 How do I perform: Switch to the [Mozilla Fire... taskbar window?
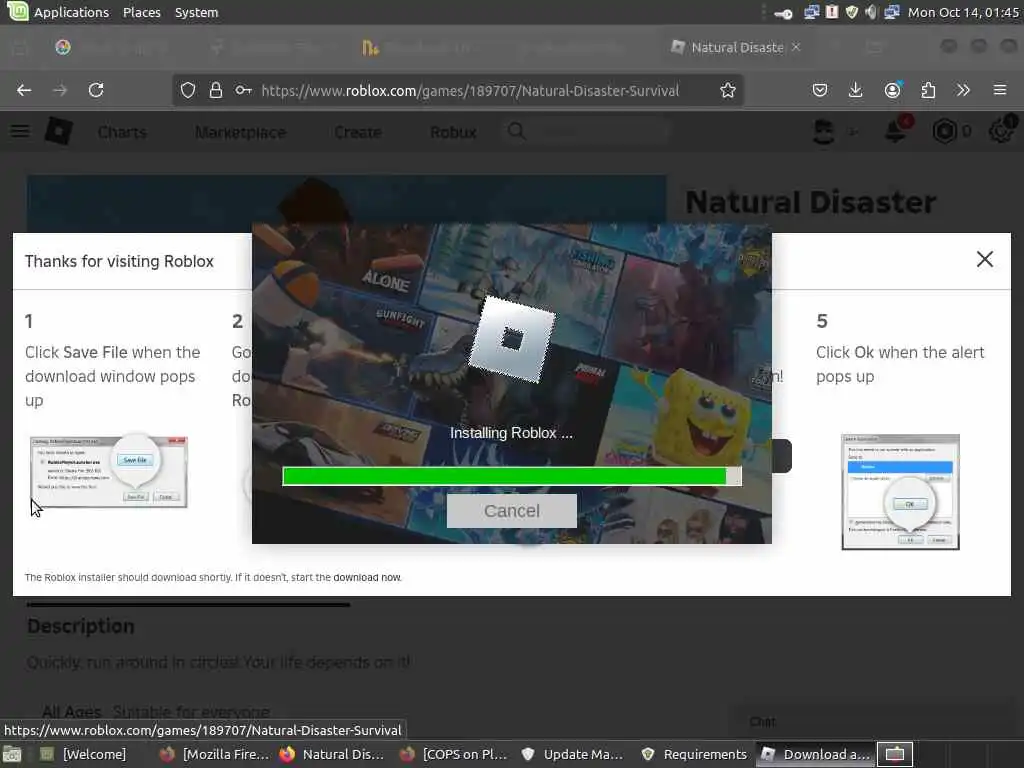(214, 754)
